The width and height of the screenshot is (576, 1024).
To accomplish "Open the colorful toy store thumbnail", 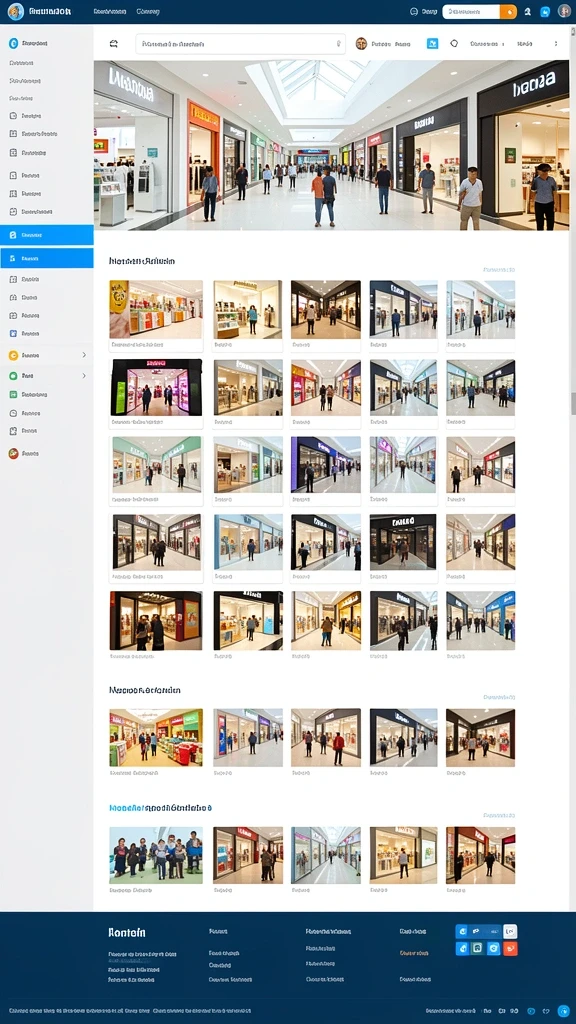I will click(156, 737).
